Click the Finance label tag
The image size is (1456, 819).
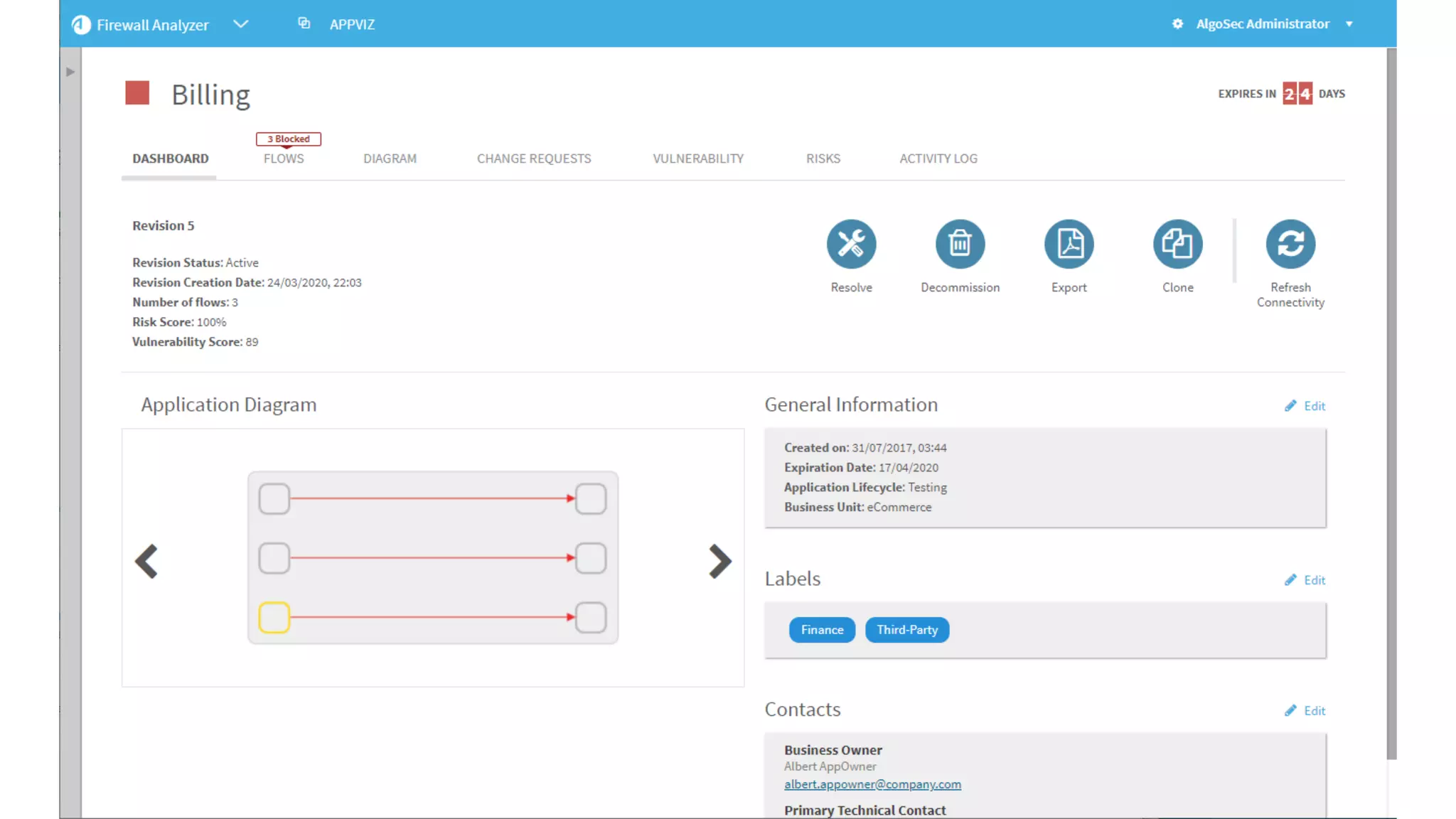pyautogui.click(x=822, y=630)
